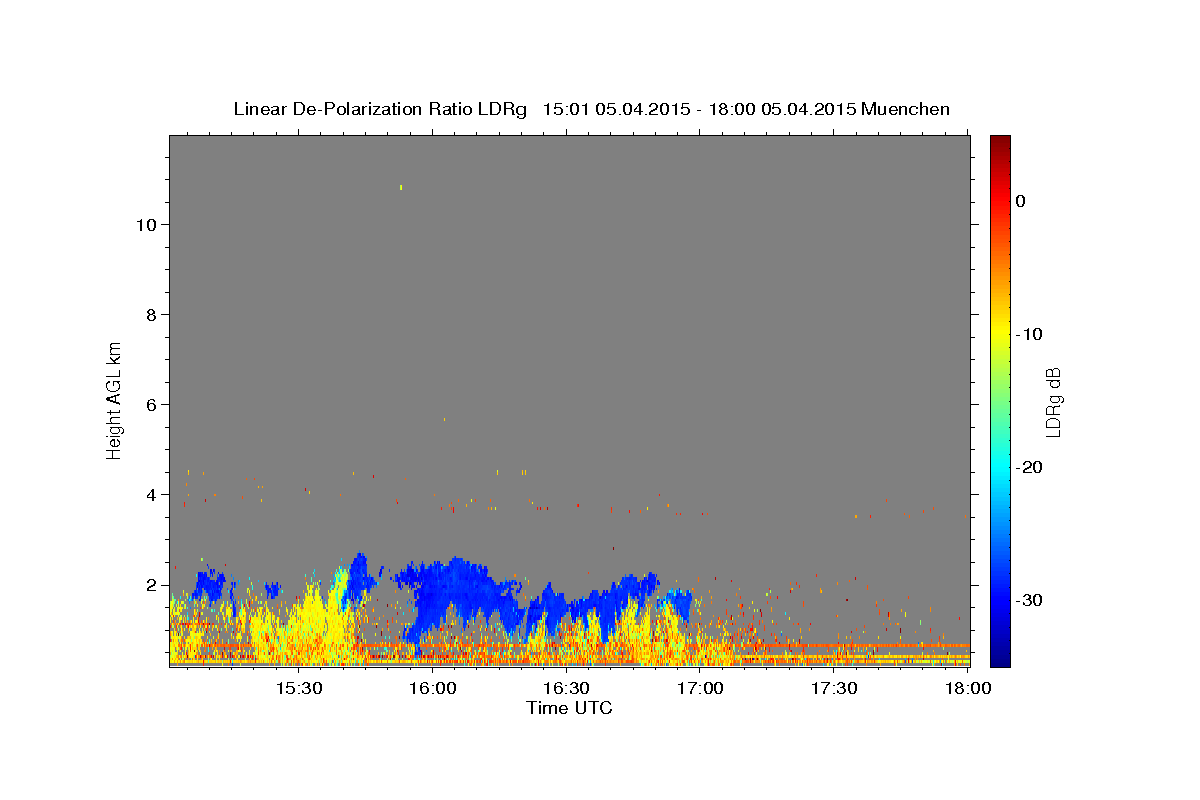Click the 15:30 time tick label
This screenshot has height=800, width=1200.
298,689
